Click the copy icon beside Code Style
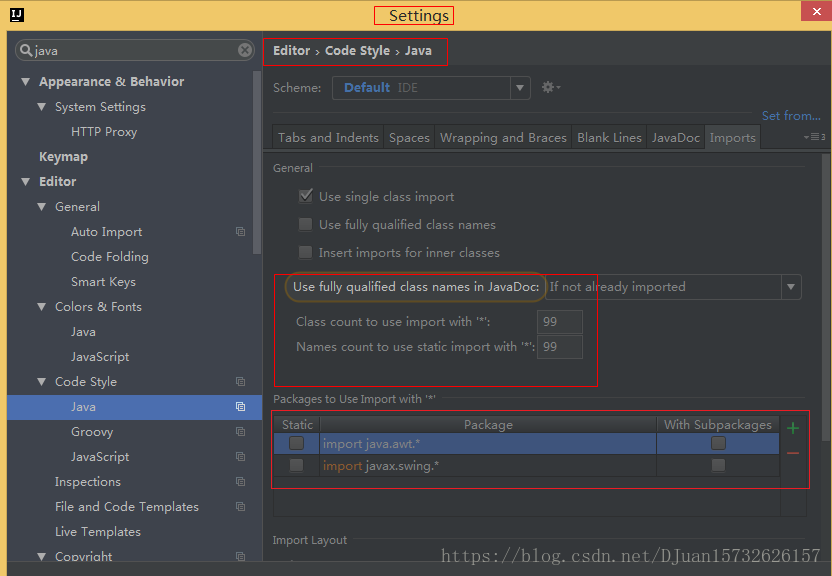 [x=240, y=382]
